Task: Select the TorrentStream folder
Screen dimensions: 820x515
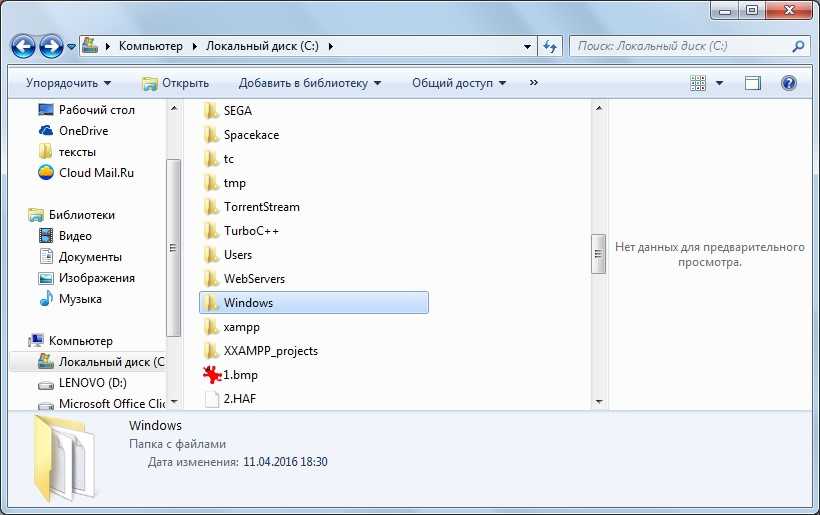Action: 252,207
